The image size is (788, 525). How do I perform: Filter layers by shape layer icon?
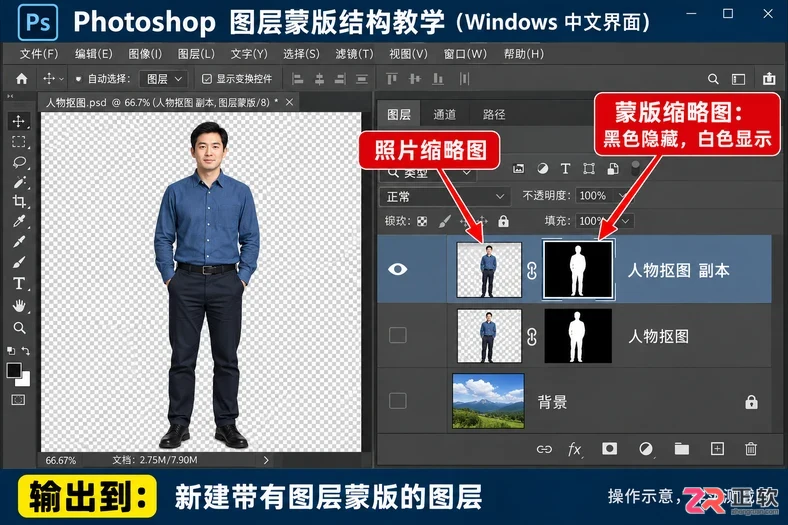pos(588,169)
